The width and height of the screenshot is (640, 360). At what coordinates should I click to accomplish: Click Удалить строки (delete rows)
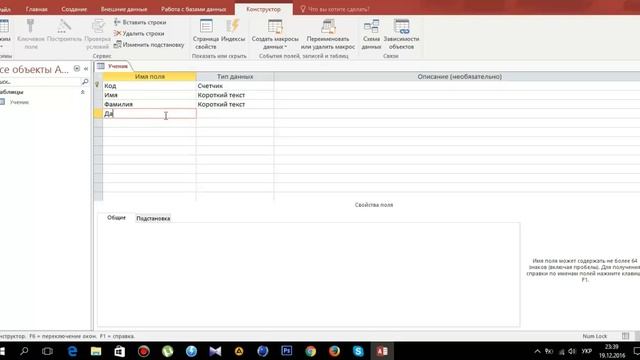click(x=139, y=33)
